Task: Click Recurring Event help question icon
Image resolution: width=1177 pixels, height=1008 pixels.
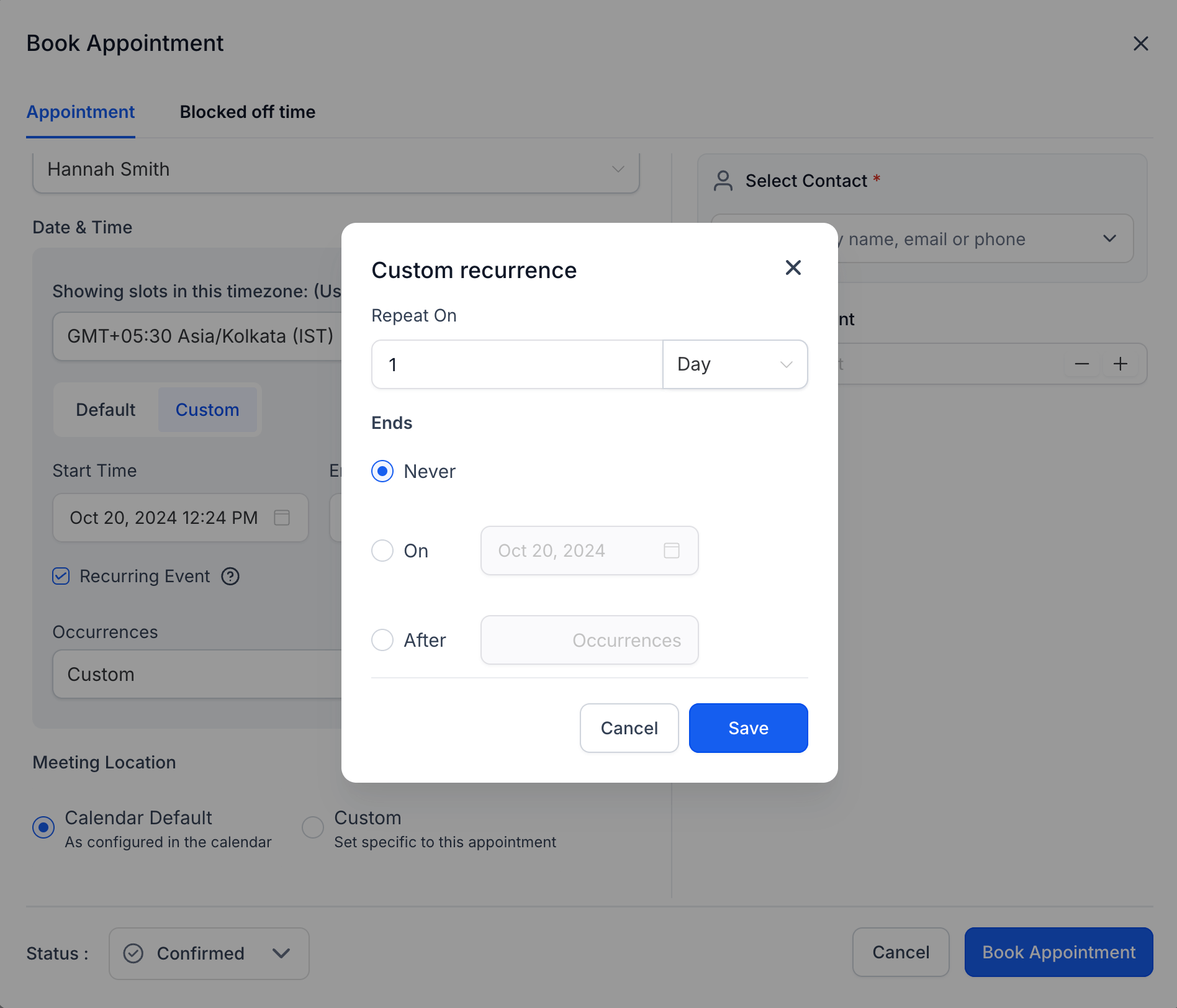Action: (x=230, y=577)
